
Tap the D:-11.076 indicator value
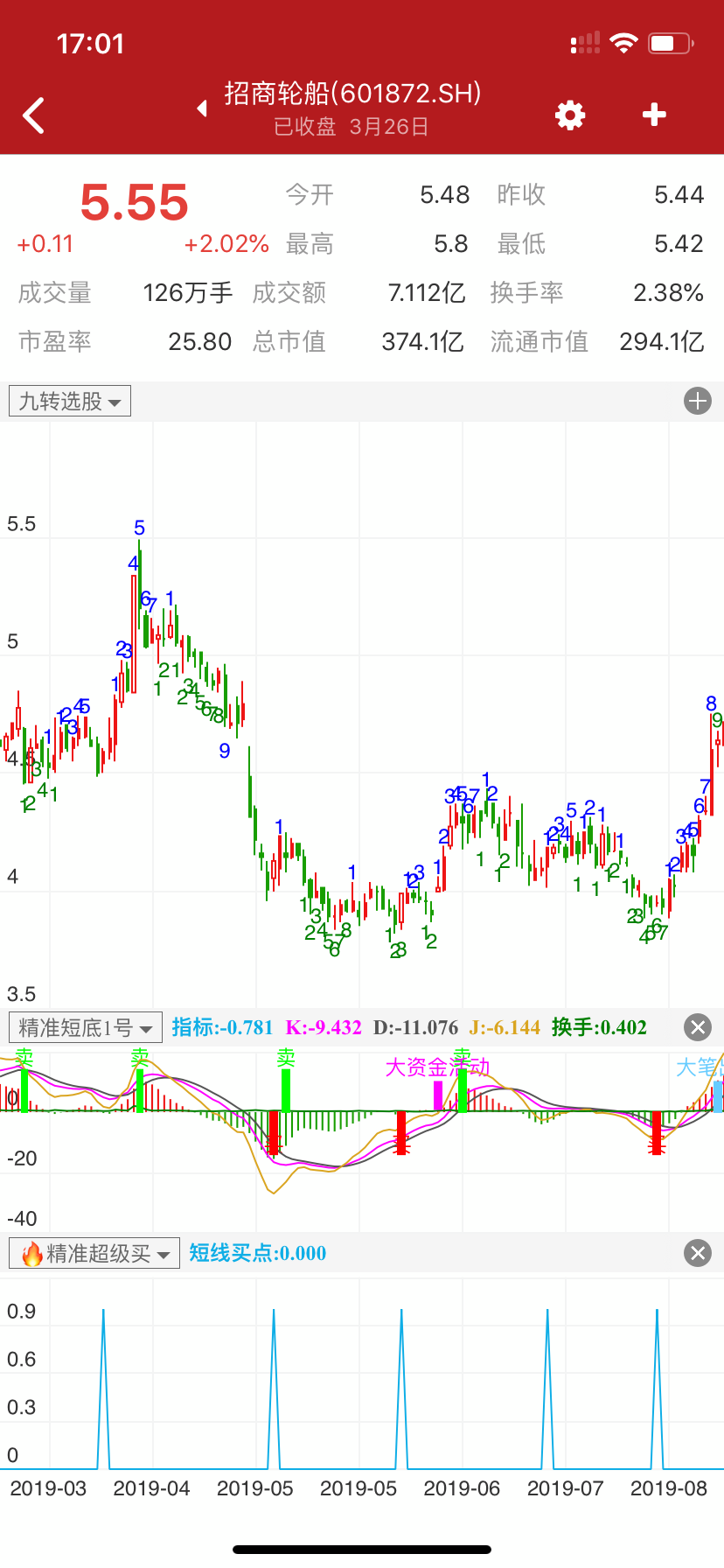pyautogui.click(x=415, y=1027)
